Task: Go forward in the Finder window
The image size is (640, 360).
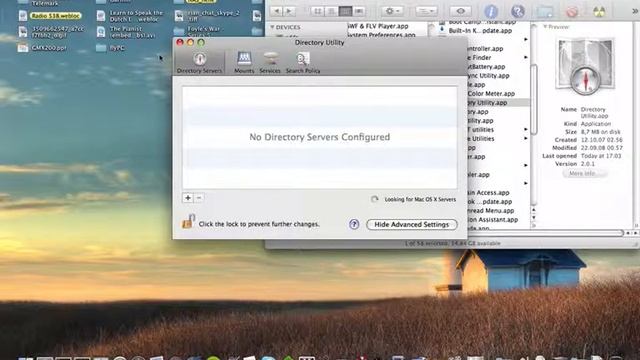Action: coord(289,11)
